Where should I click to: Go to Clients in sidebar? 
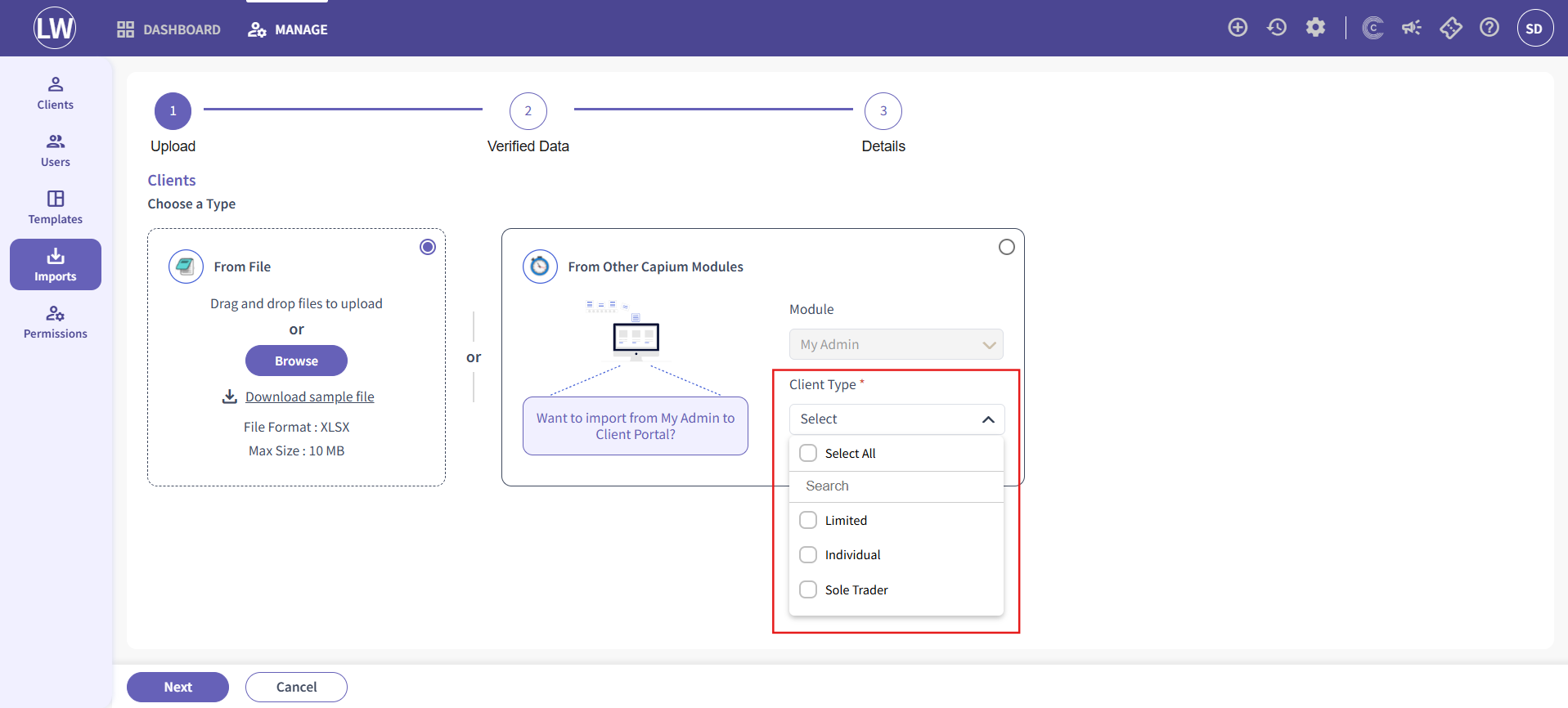(x=56, y=93)
